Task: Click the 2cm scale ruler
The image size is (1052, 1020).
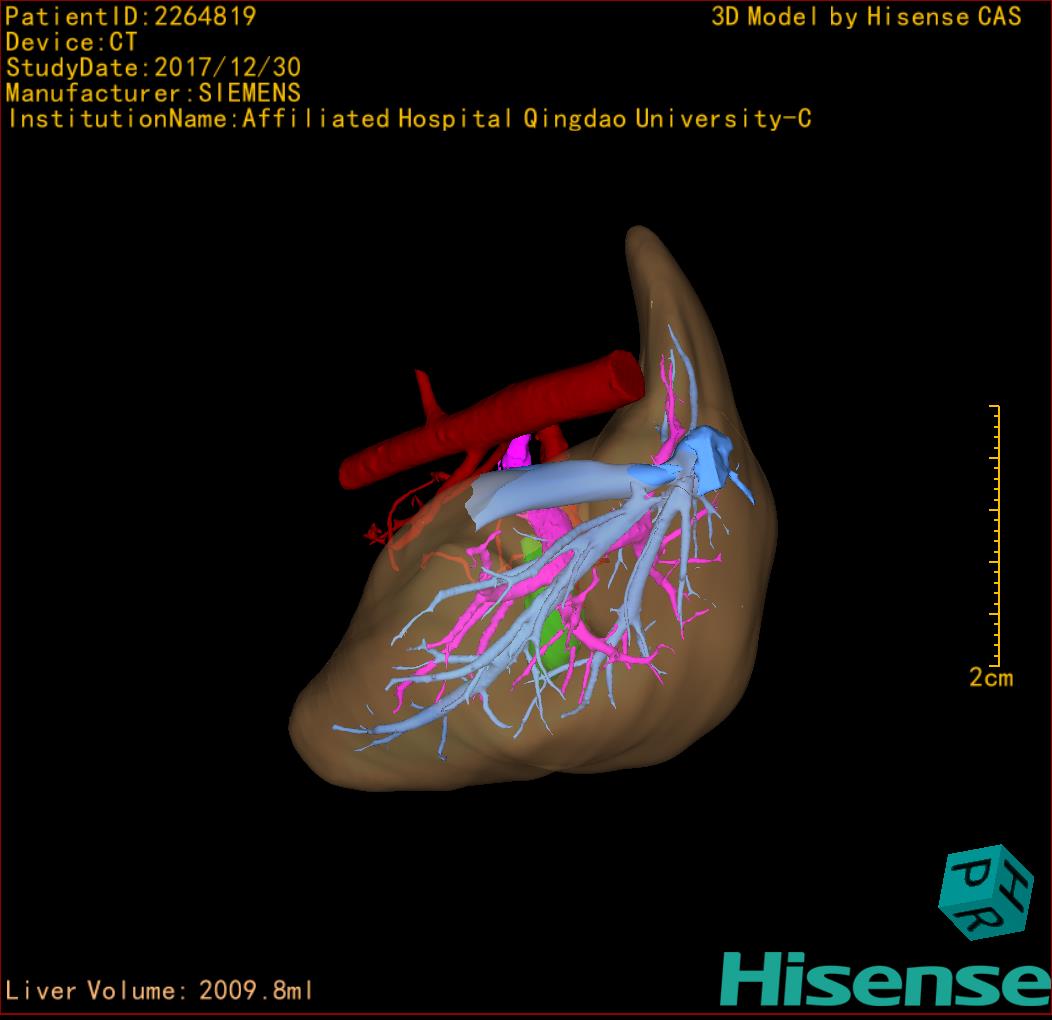Action: pos(995,536)
